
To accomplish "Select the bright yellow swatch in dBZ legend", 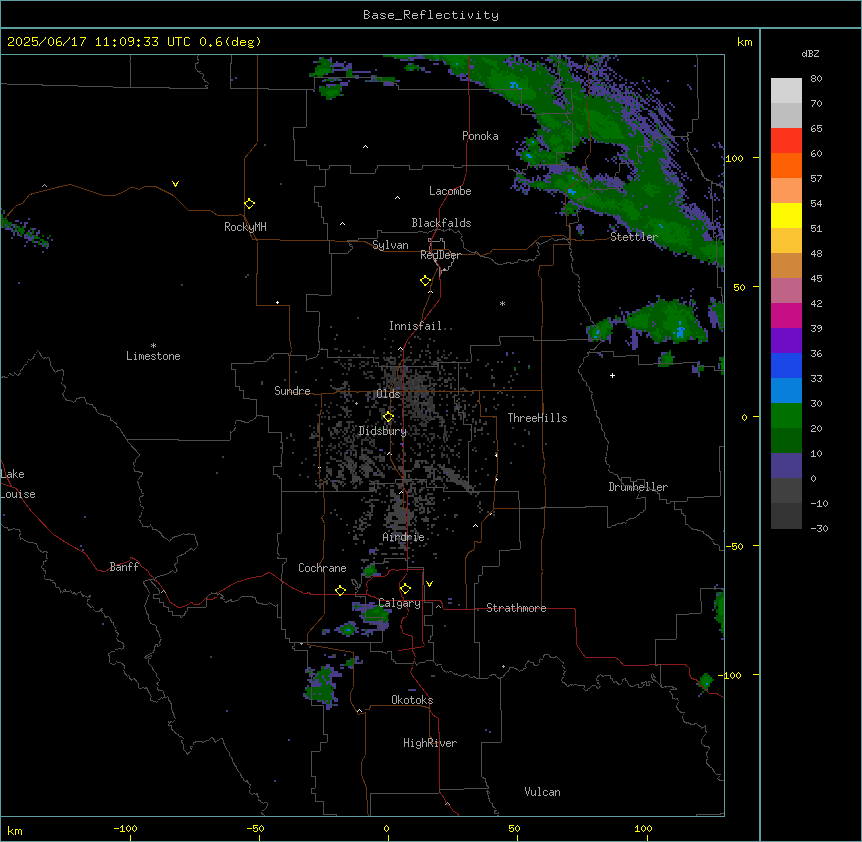I will point(786,215).
